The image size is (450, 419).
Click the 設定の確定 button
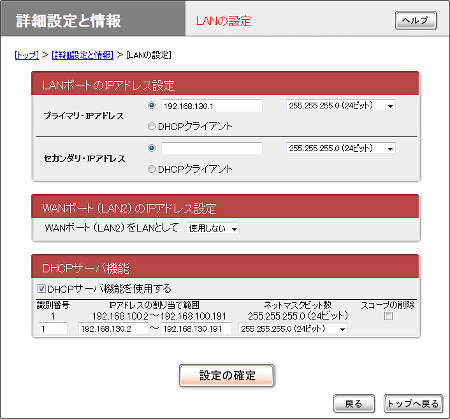coord(227,376)
